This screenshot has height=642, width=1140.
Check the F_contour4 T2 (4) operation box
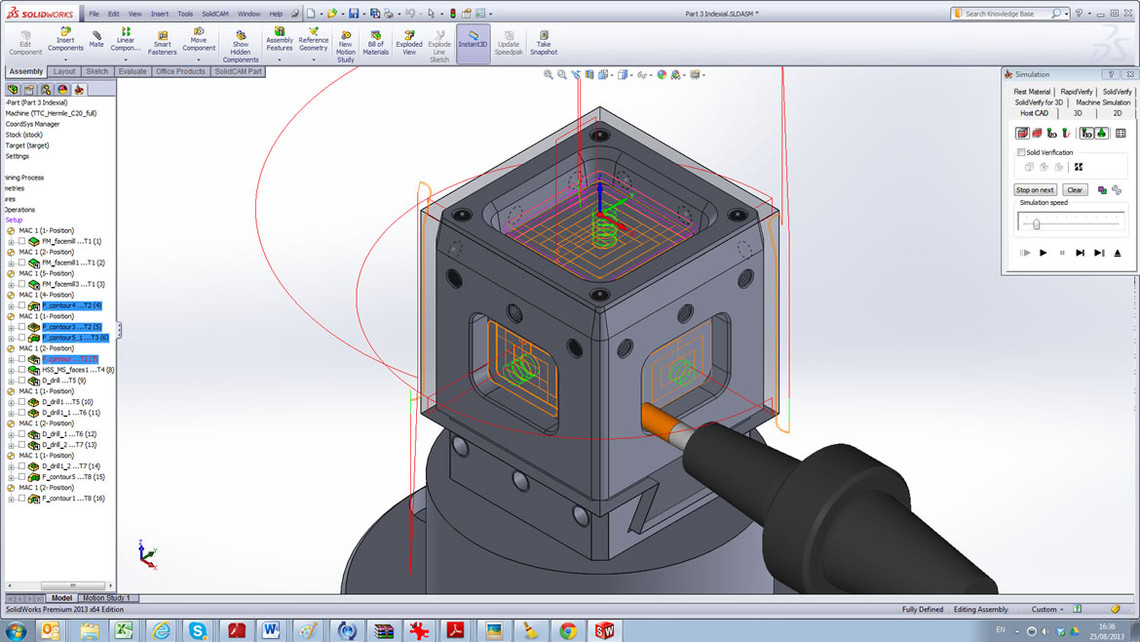[x=22, y=305]
